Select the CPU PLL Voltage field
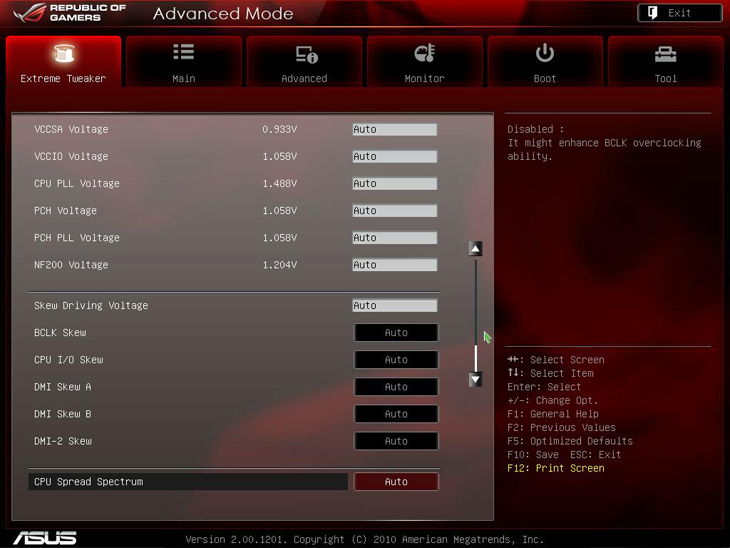Screen dimensions: 730x548 pyautogui.click(x=394, y=184)
